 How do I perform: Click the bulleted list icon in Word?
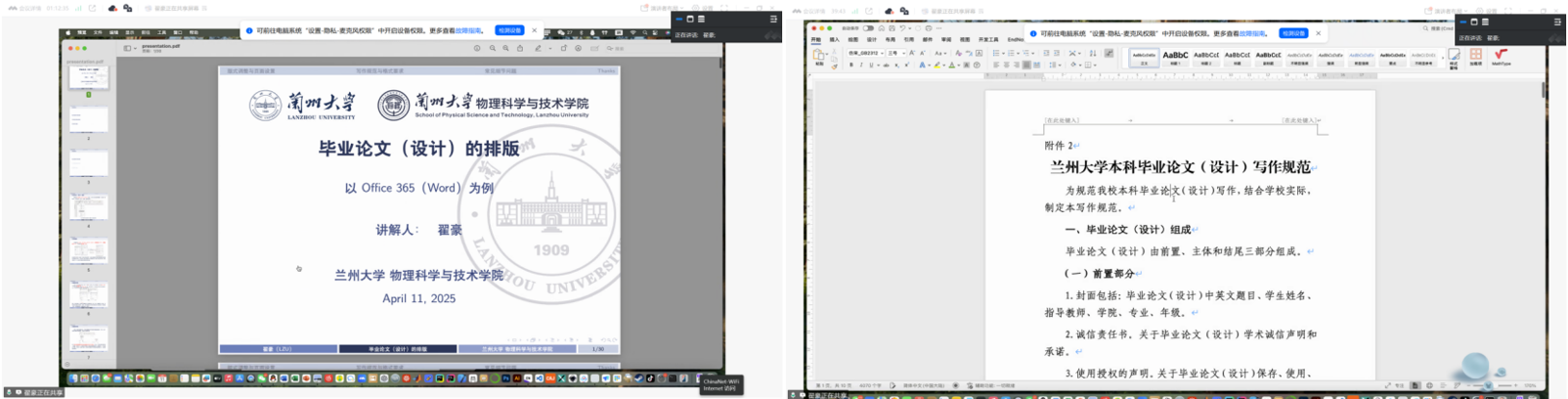click(x=998, y=53)
